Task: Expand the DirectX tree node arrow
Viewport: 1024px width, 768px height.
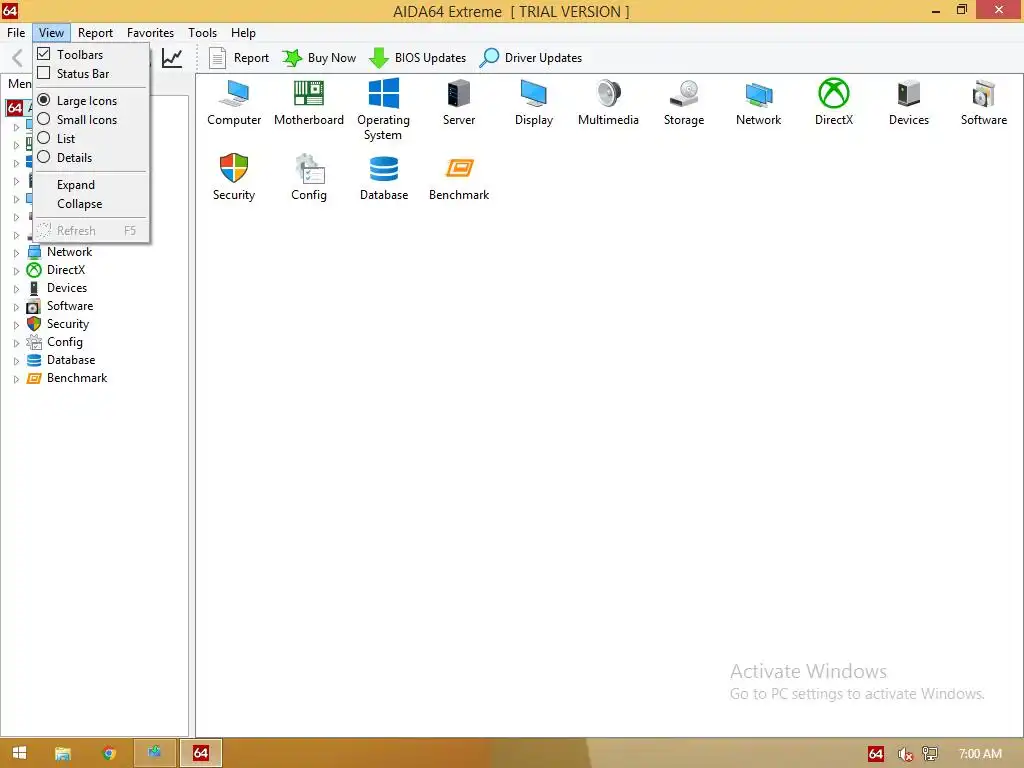Action: (x=16, y=270)
